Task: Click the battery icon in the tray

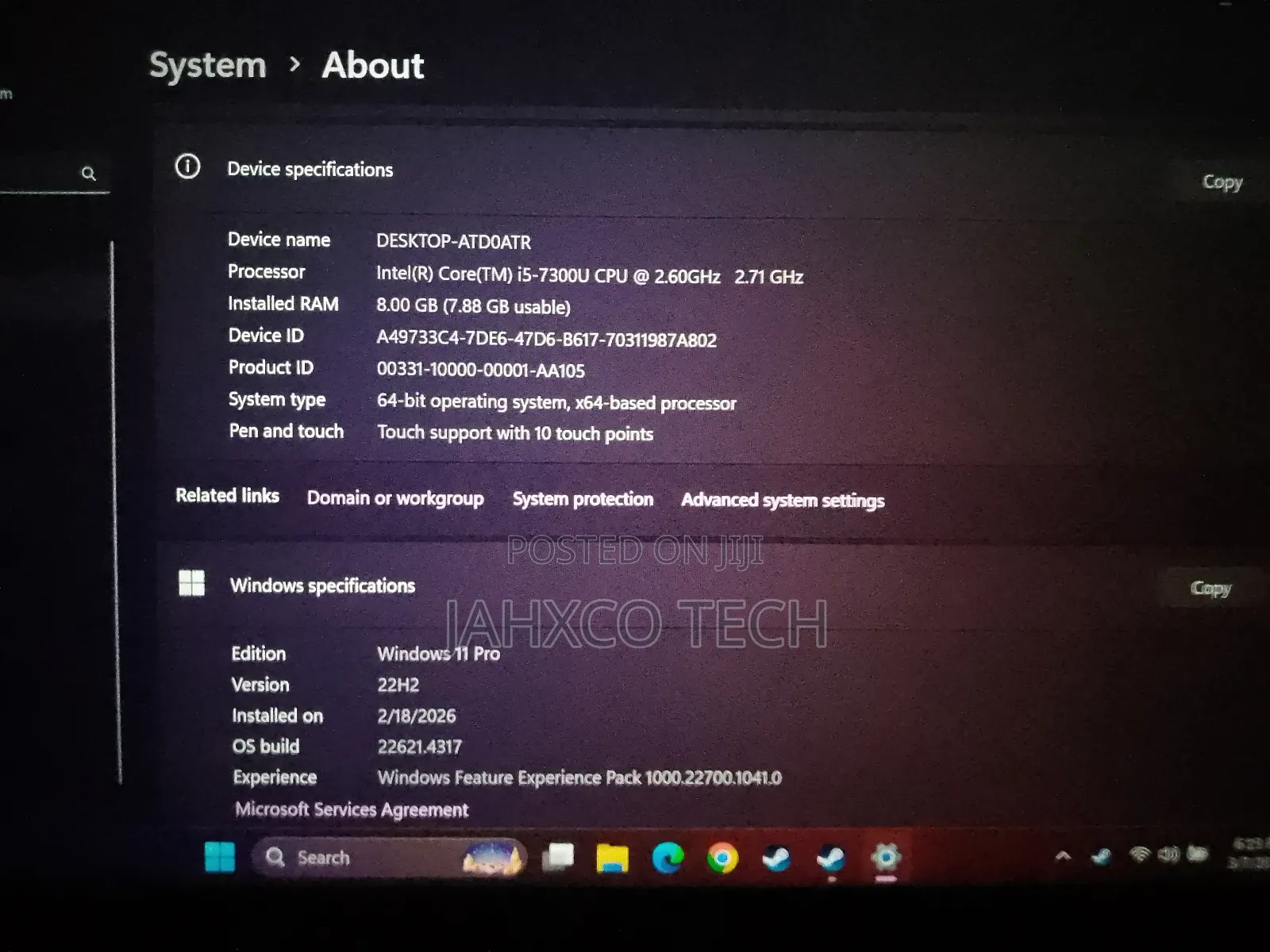Action: [1197, 854]
